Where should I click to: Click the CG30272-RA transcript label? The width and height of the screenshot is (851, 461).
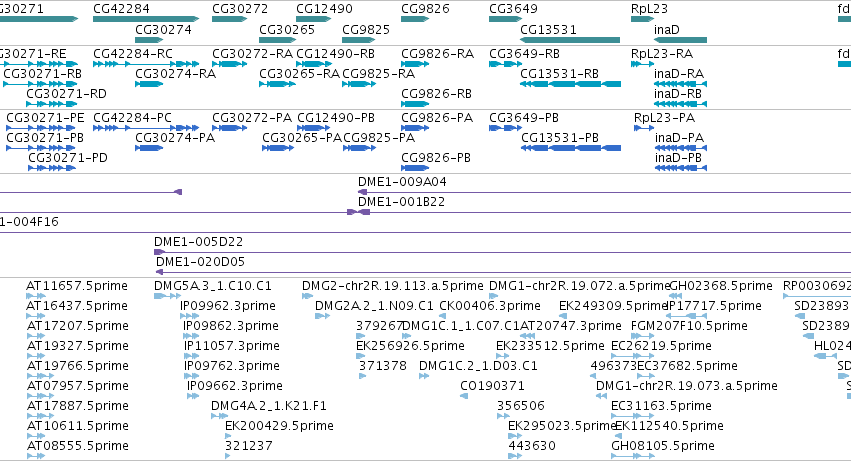pyautogui.click(x=252, y=54)
